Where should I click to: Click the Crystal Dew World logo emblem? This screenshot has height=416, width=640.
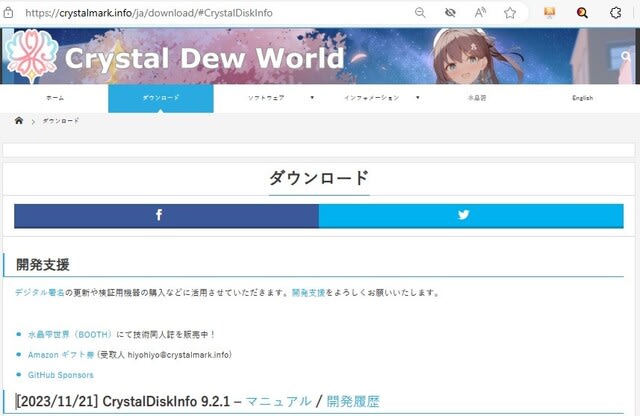(32, 56)
